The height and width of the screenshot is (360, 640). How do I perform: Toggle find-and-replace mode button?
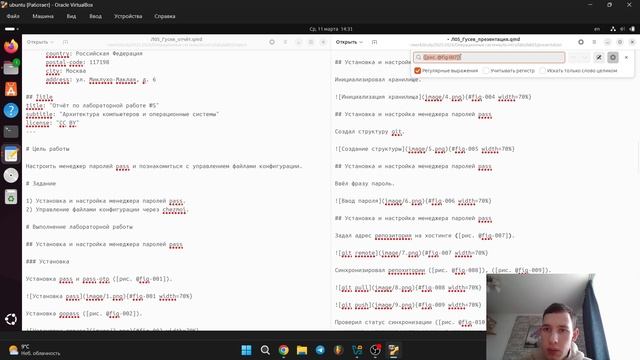click(599, 58)
